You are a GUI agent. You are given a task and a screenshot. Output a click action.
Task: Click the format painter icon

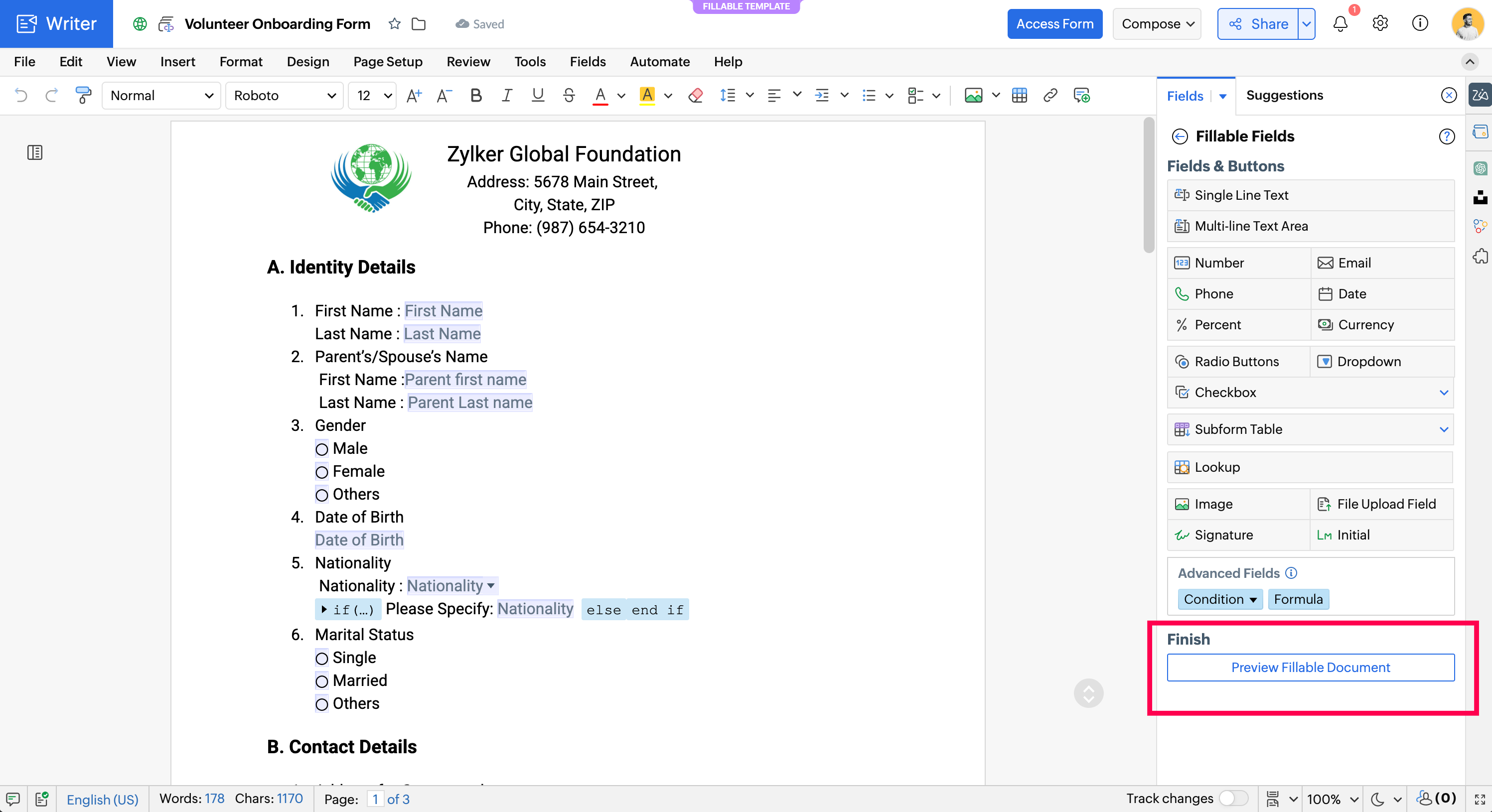(83, 96)
